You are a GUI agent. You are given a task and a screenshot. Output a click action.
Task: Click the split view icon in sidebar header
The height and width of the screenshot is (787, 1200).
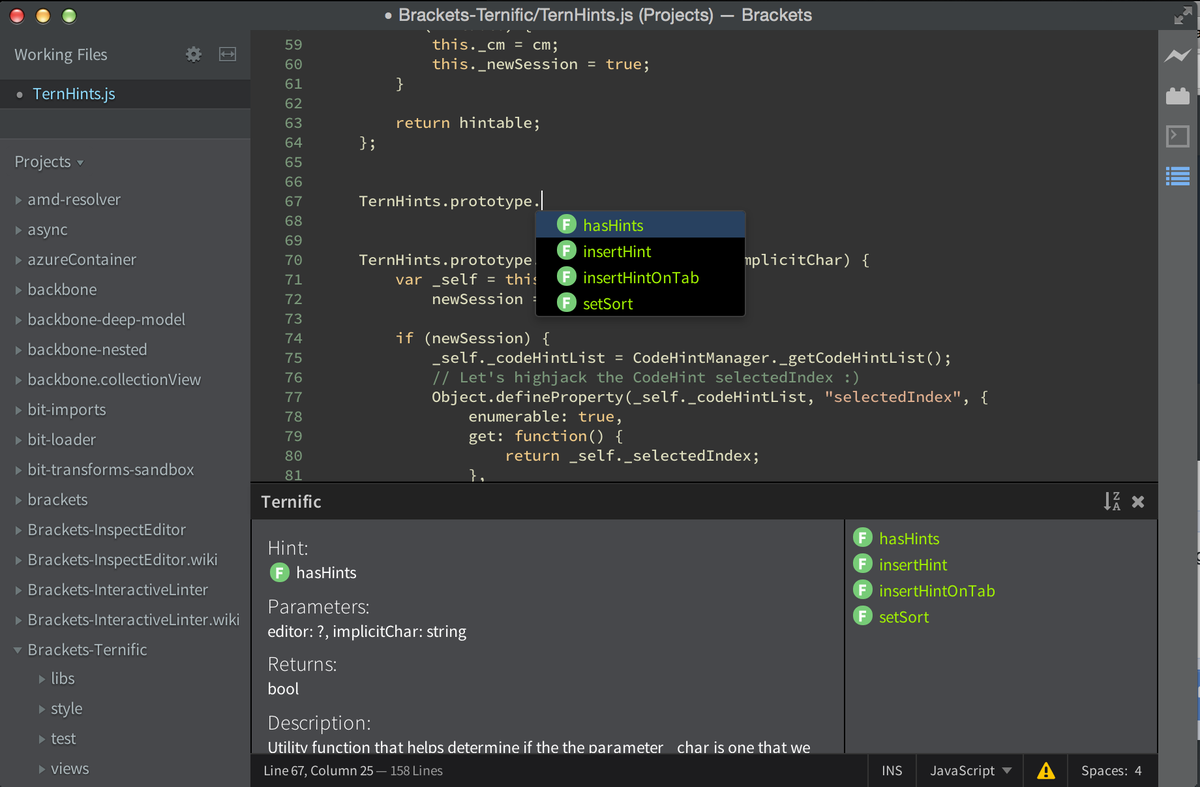pos(228,54)
